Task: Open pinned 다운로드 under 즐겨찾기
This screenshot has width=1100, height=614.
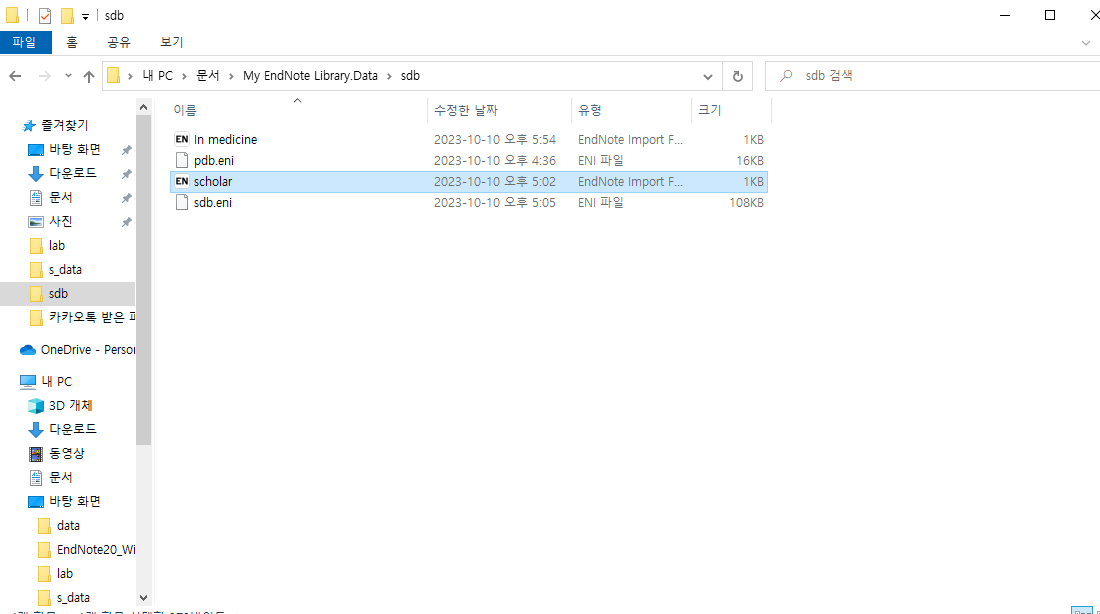Action: (x=73, y=173)
